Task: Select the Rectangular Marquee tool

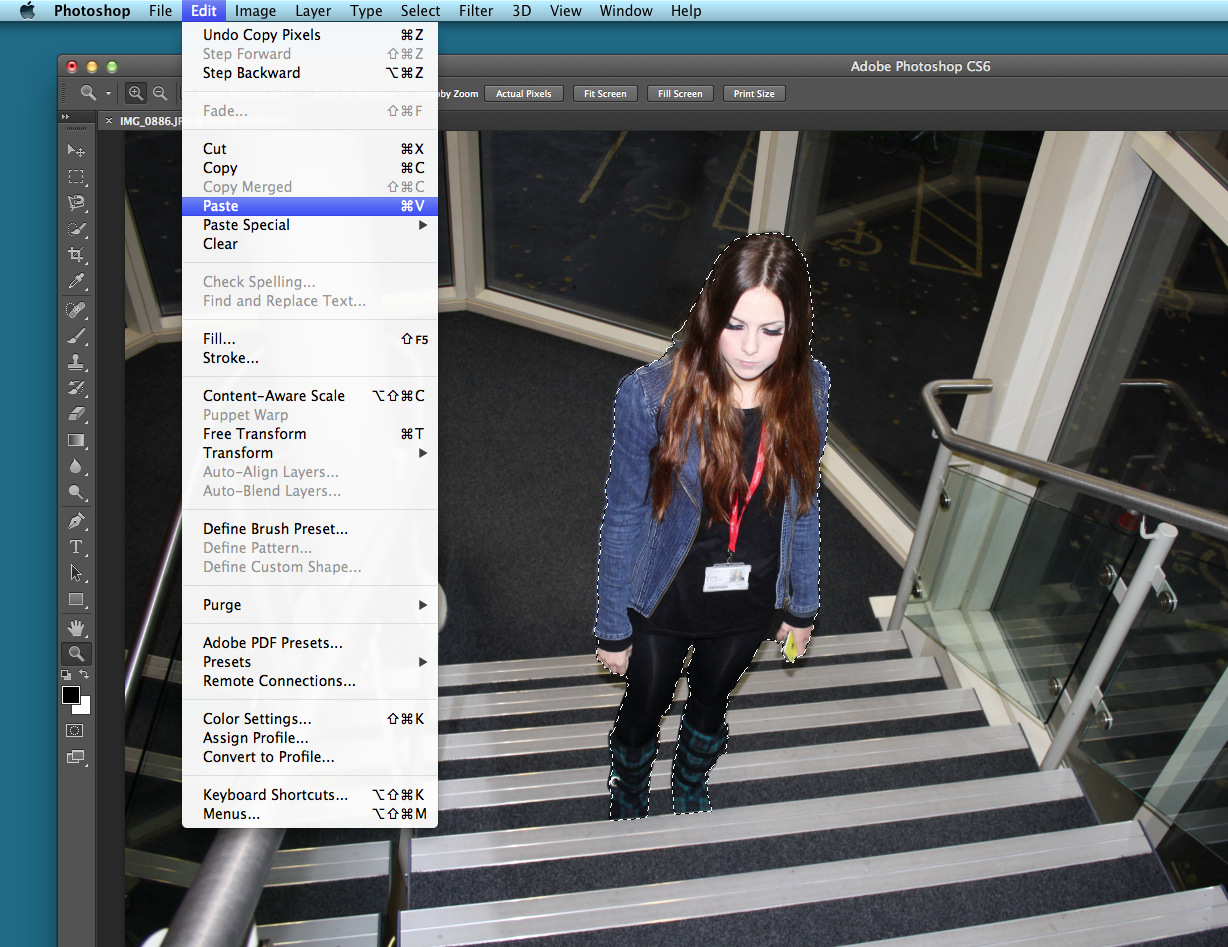Action: tap(76, 177)
